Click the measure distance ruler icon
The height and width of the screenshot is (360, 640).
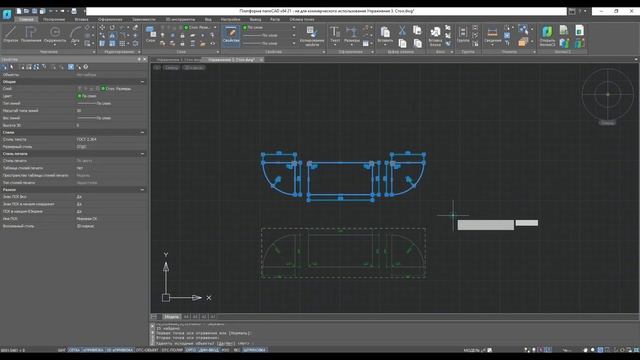[493, 34]
